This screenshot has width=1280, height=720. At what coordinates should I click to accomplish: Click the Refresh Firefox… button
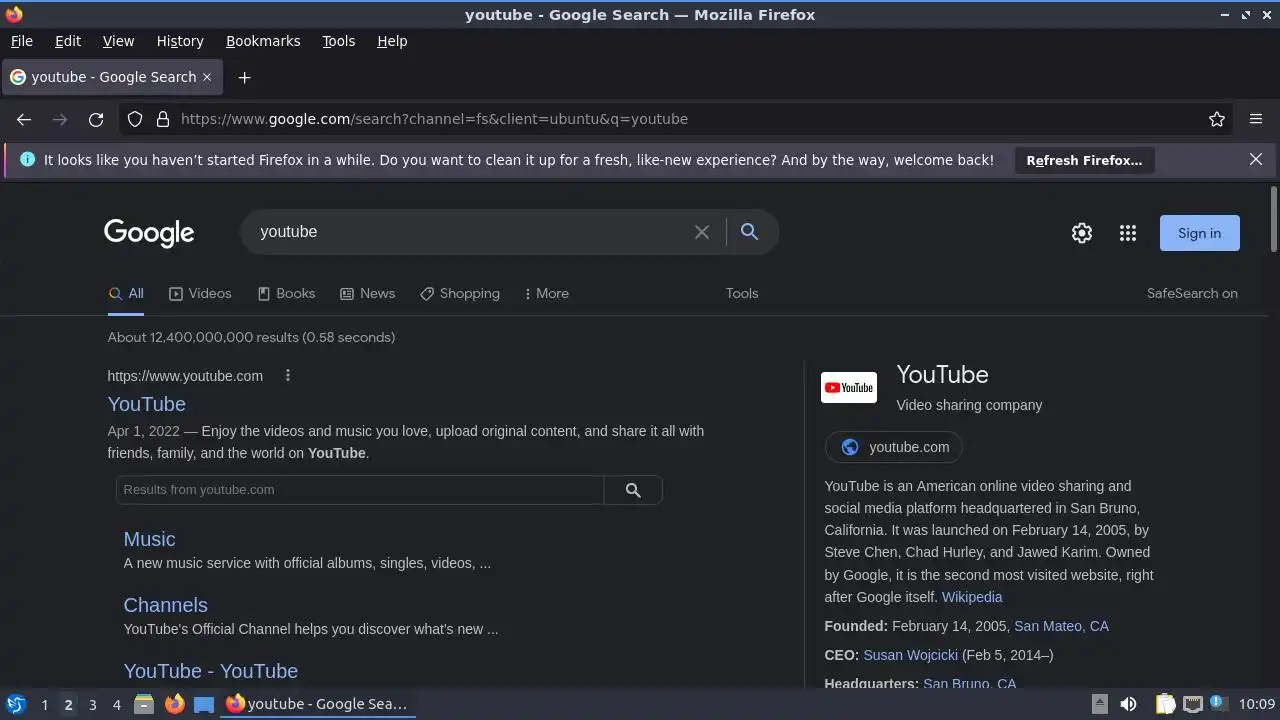(x=1084, y=160)
